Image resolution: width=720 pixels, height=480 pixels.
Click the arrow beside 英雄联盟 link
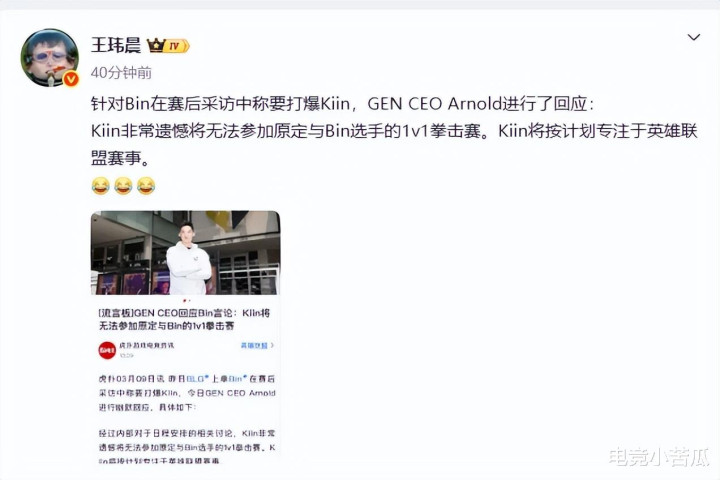tap(272, 345)
